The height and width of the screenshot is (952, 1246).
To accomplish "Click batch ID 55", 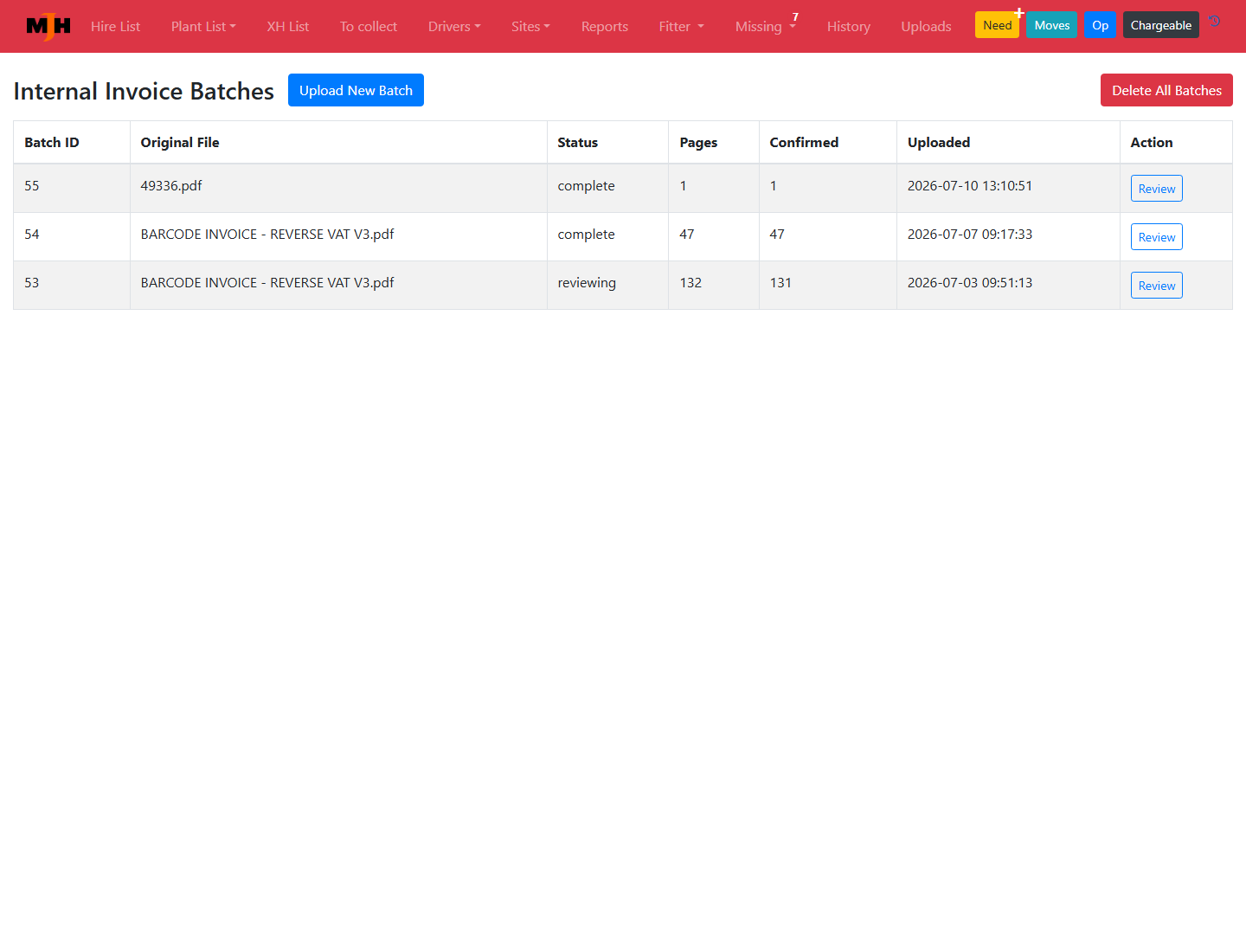I will (32, 185).
